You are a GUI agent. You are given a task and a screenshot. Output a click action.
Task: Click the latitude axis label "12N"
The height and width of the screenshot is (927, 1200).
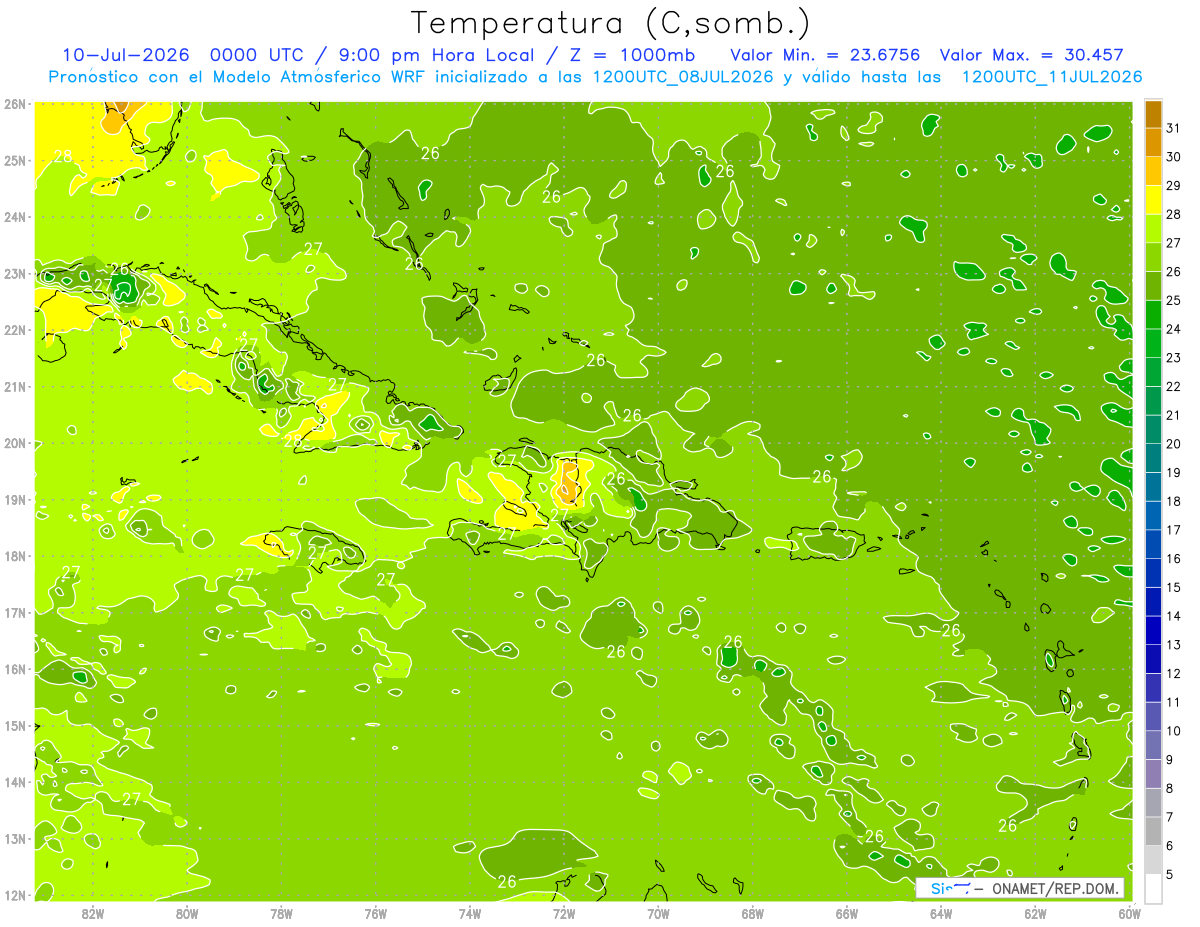[14, 895]
